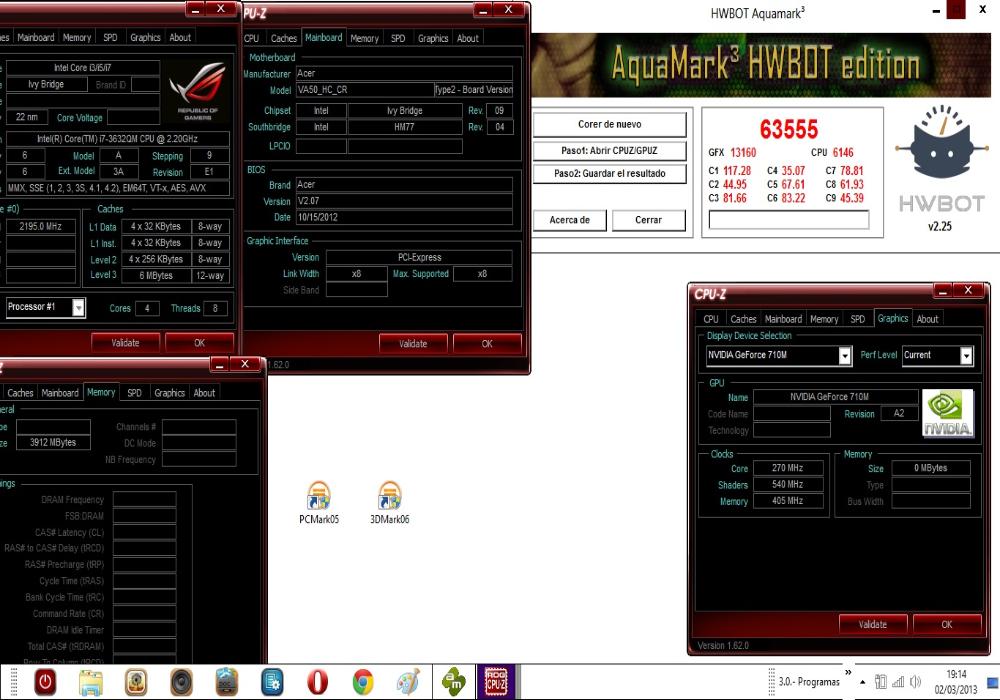This screenshot has height=700, width=1000.
Task: Open the Perf Level dropdown
Action: [x=966, y=356]
